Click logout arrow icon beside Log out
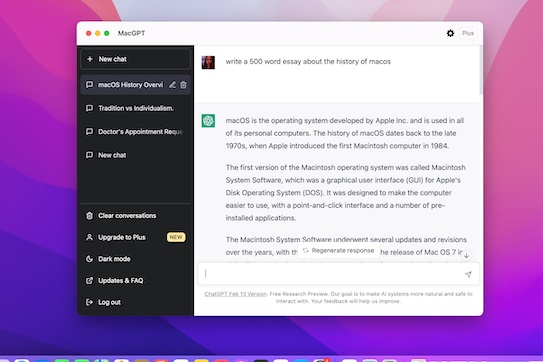Screen dimensions: 543x362 [89, 302]
